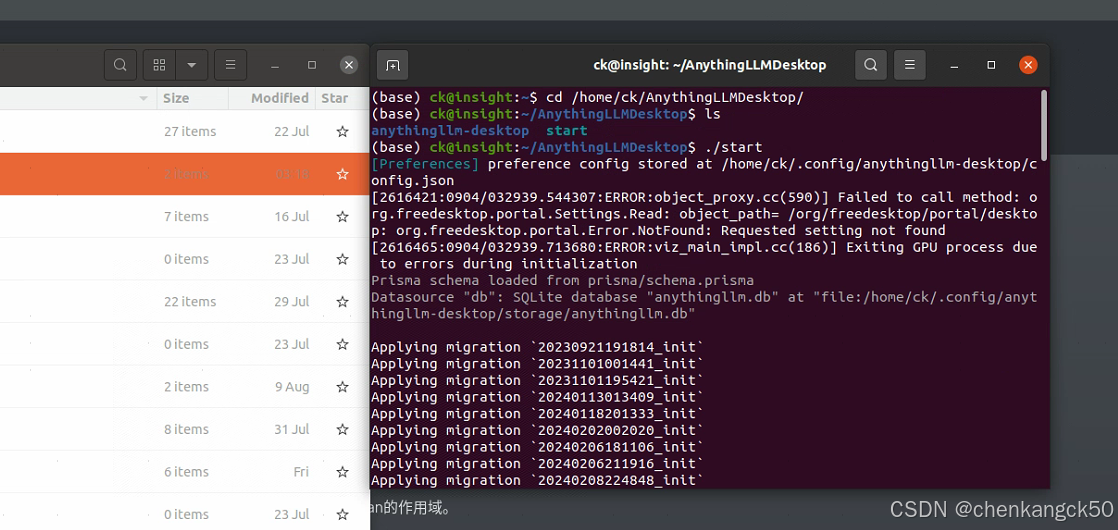Click the './start' command text

pyautogui.click(x=733, y=147)
